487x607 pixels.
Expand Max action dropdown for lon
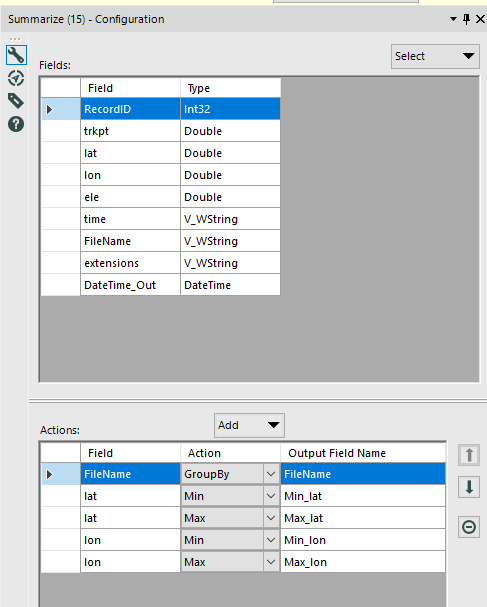point(271,562)
